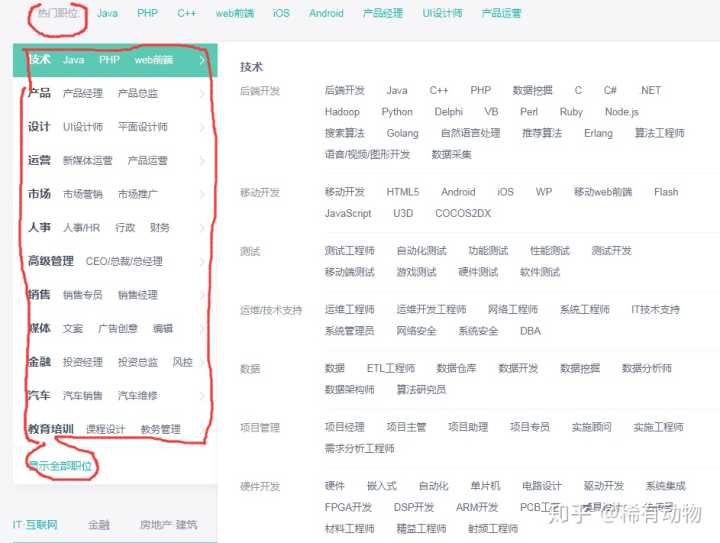
Task: Select 网络安全 under 运维/技术支持
Action: click(x=416, y=331)
